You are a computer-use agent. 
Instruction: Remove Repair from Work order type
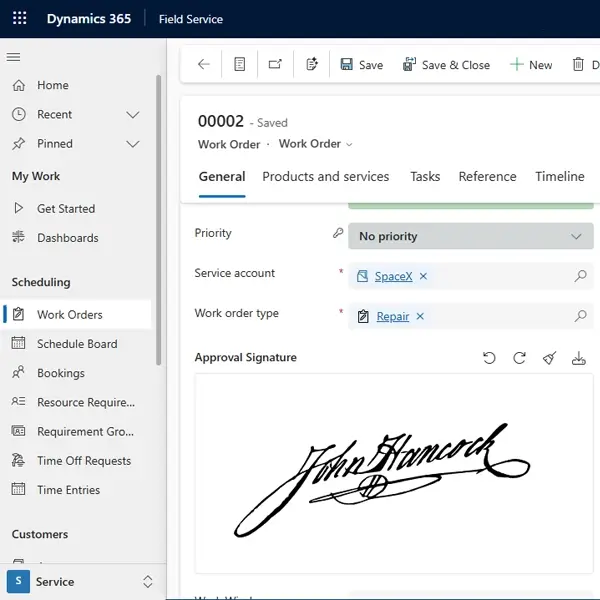pyautogui.click(x=420, y=316)
